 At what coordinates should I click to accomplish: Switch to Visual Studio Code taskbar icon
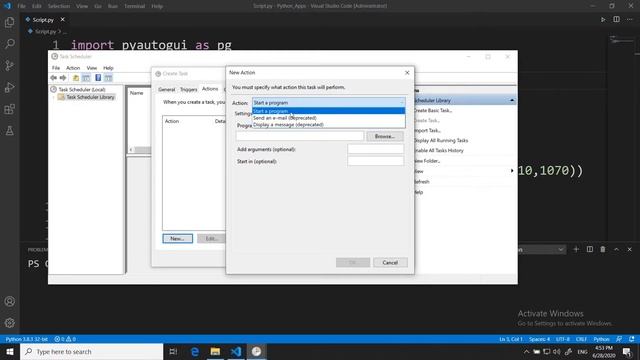(236, 351)
